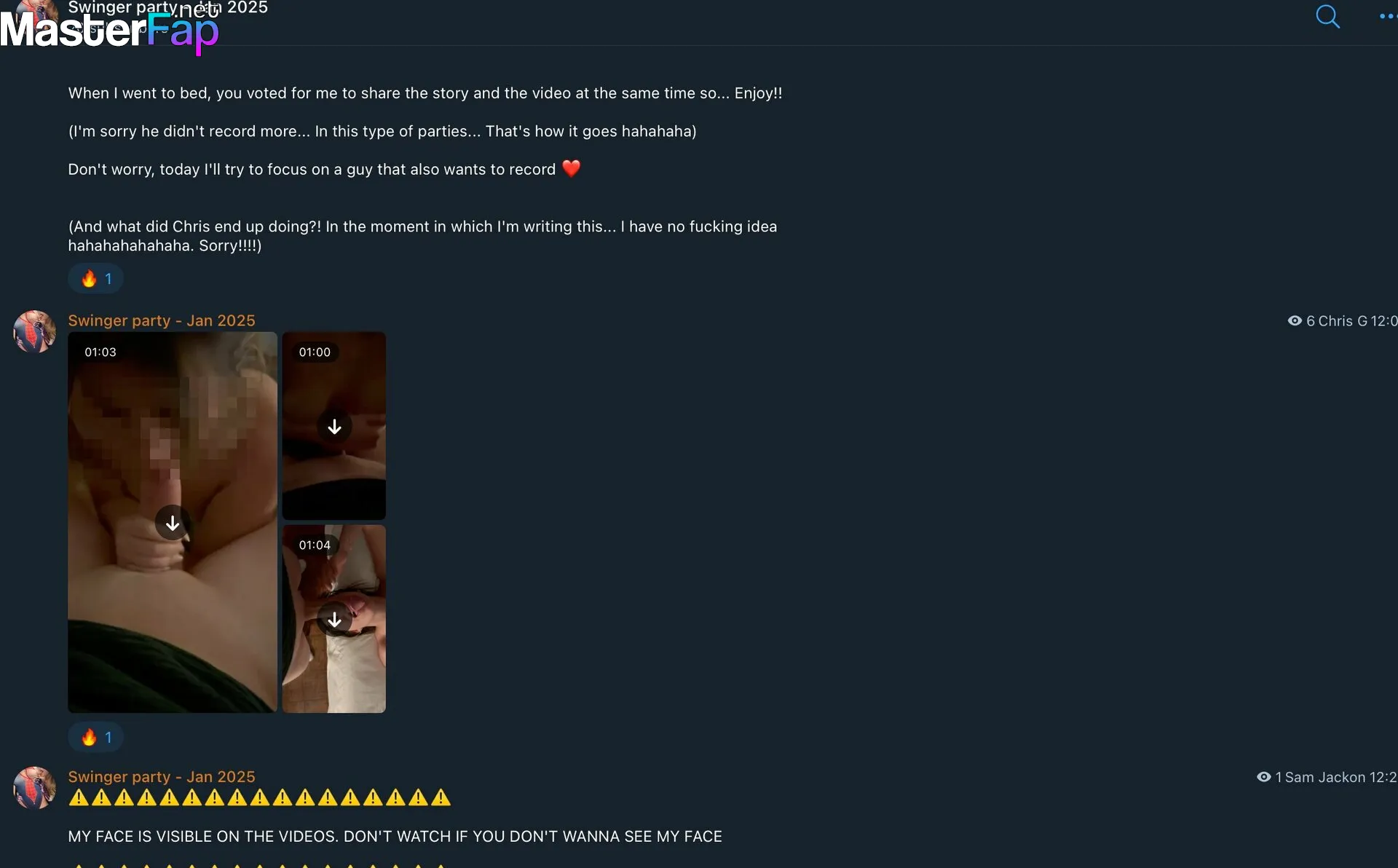Open sender name above the warning message
The image size is (1398, 868).
162,776
